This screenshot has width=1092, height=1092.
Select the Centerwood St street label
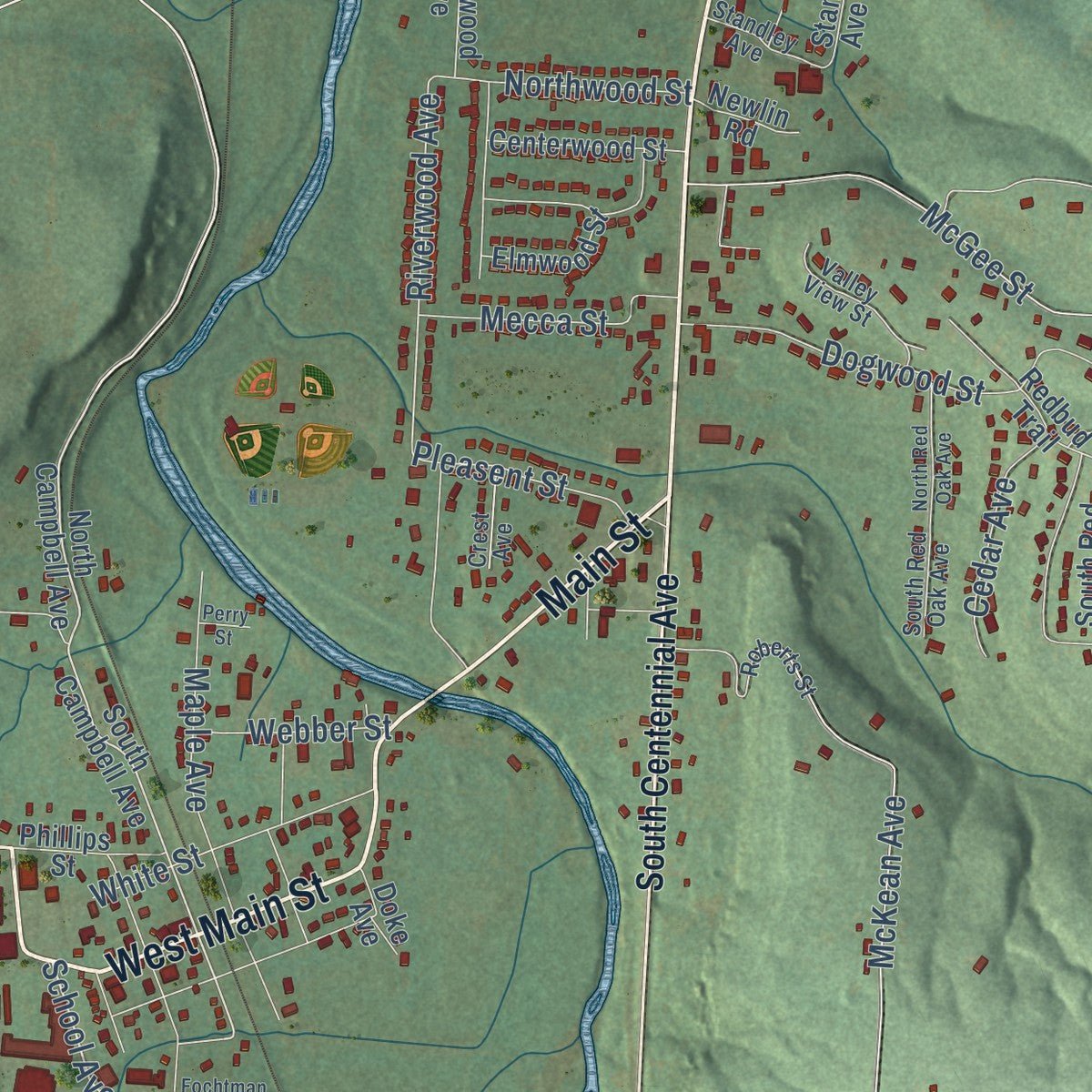pyautogui.click(x=579, y=145)
